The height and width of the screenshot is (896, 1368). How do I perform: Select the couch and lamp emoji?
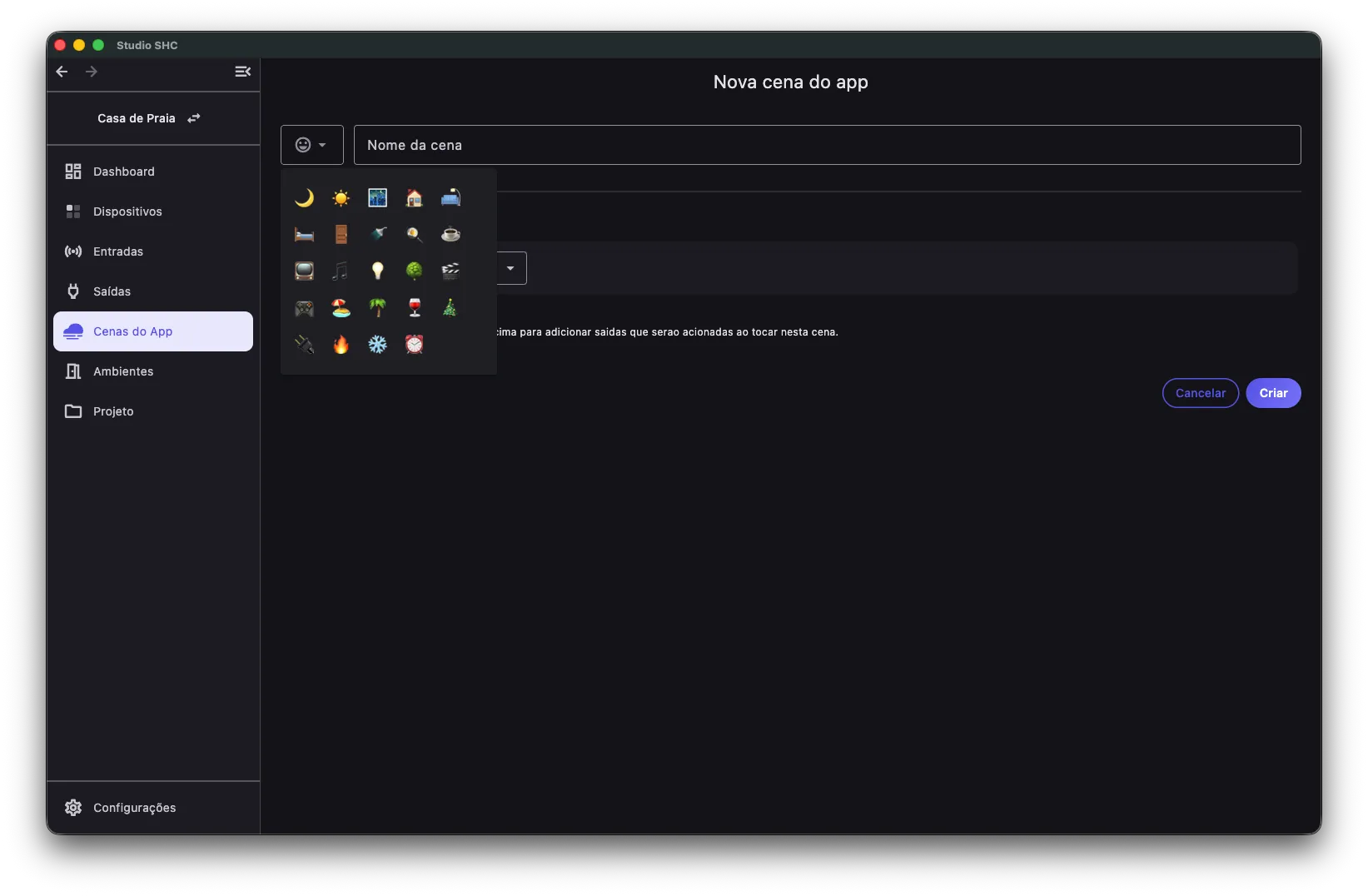click(x=450, y=198)
